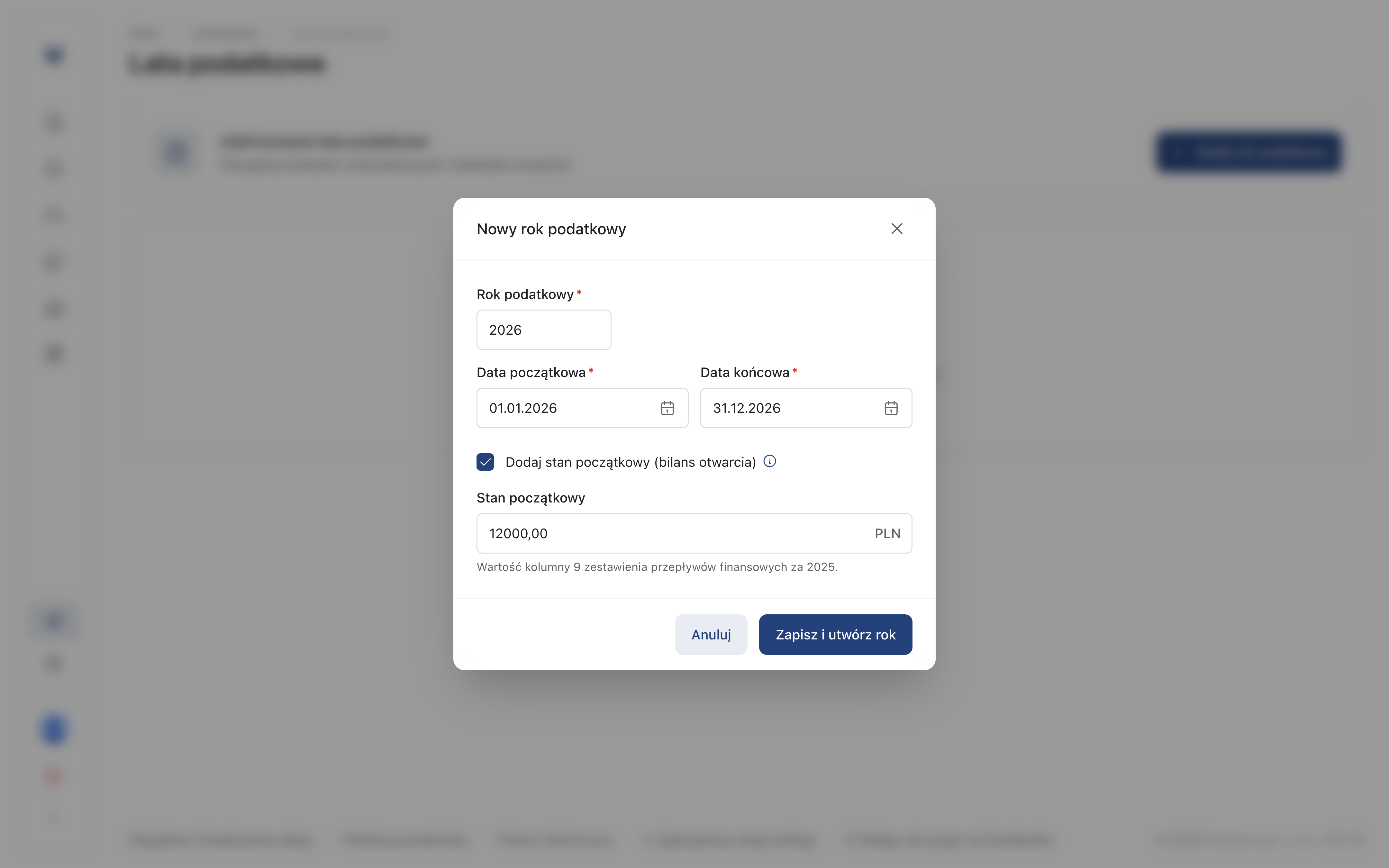
Task: Click the blurred red icon in sidebar
Action: point(54,777)
